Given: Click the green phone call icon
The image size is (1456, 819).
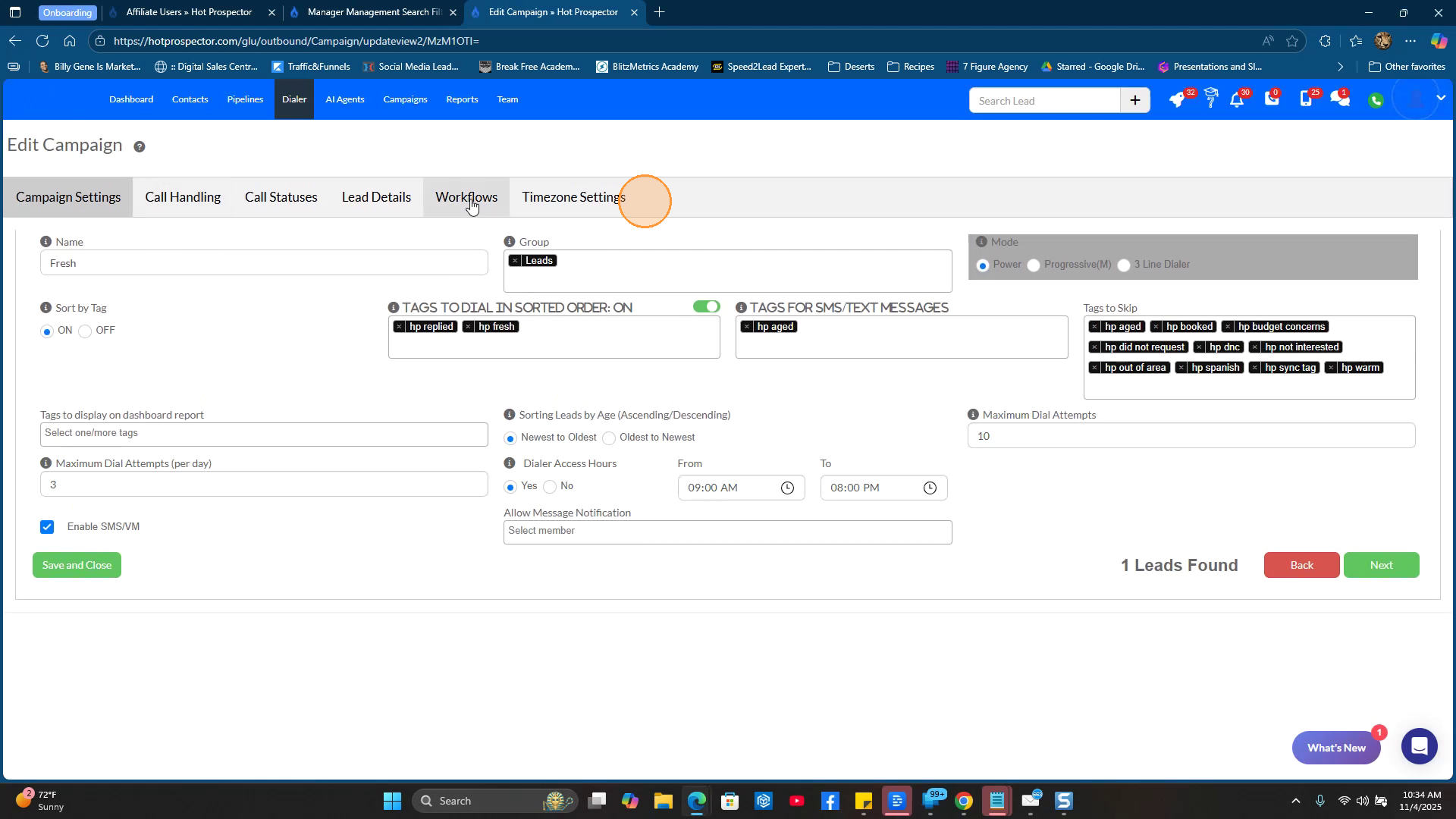Looking at the screenshot, I should point(1376,100).
